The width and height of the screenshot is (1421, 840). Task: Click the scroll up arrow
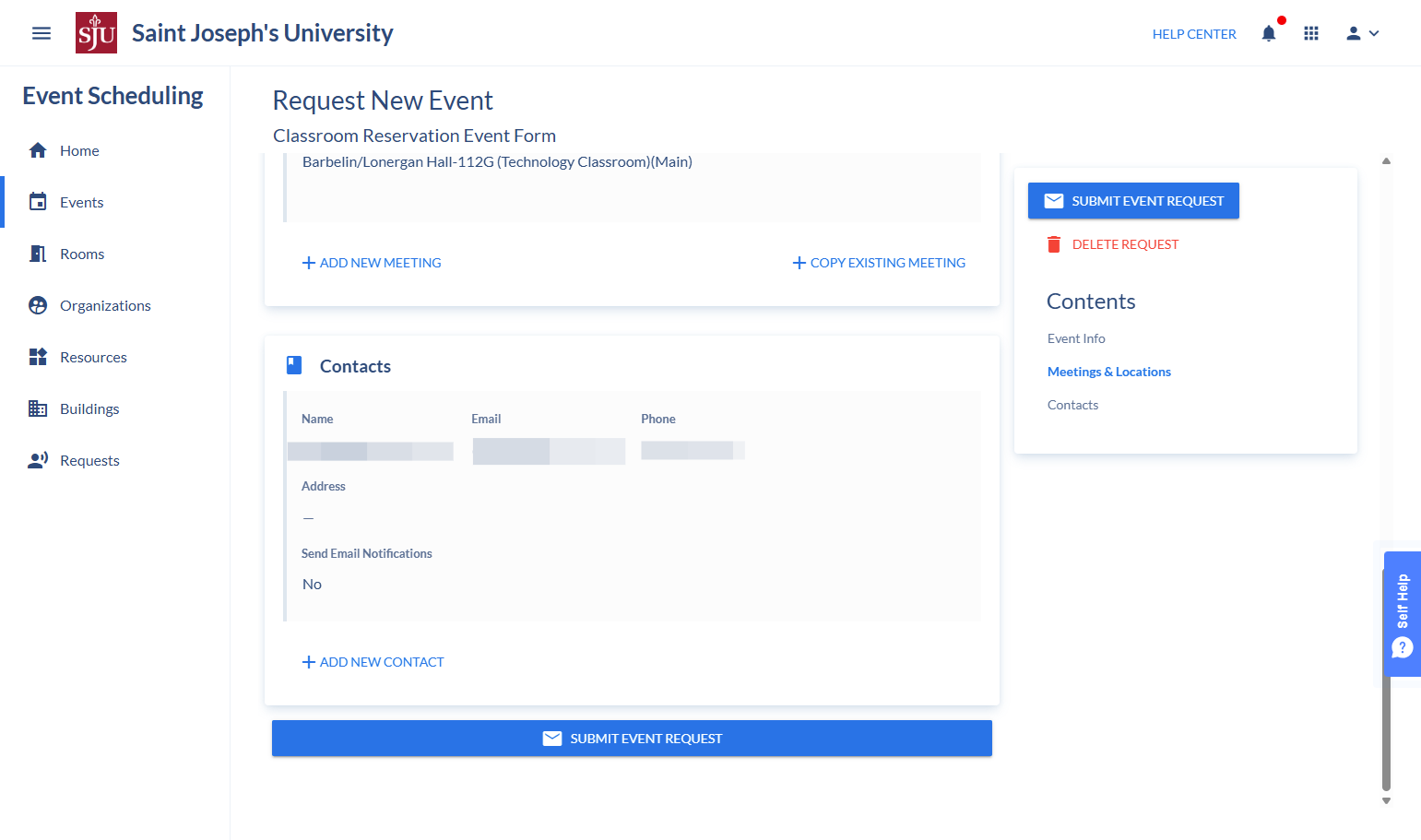(x=1386, y=161)
